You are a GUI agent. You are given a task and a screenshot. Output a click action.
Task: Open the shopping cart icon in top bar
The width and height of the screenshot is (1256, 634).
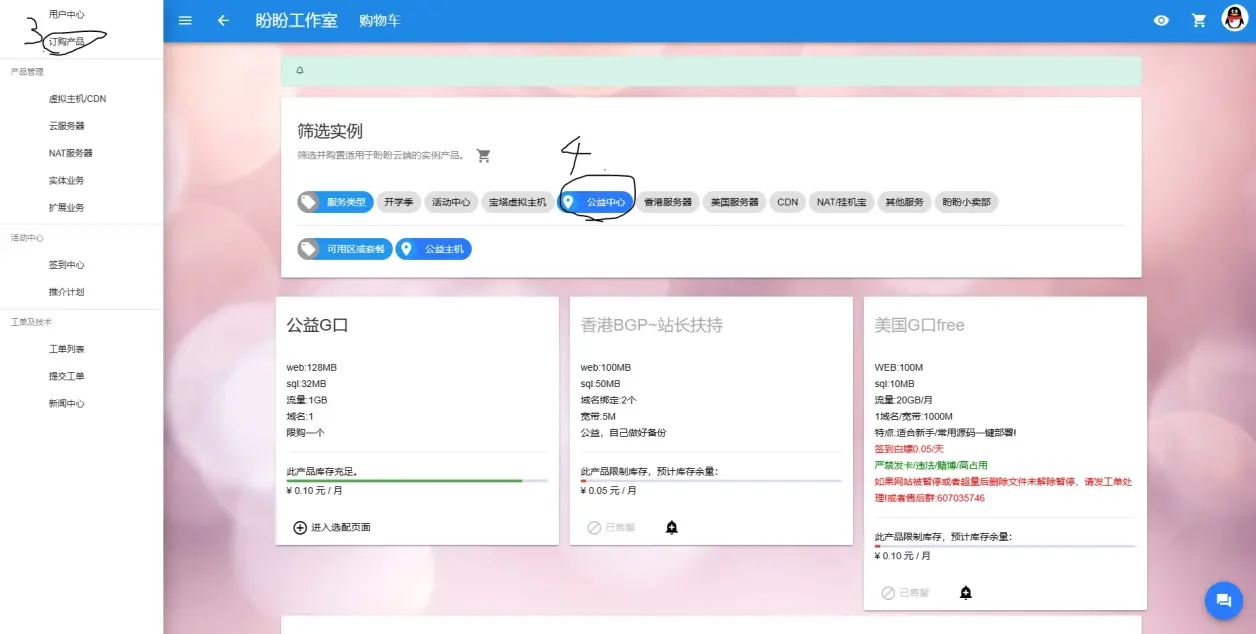pyautogui.click(x=1199, y=20)
